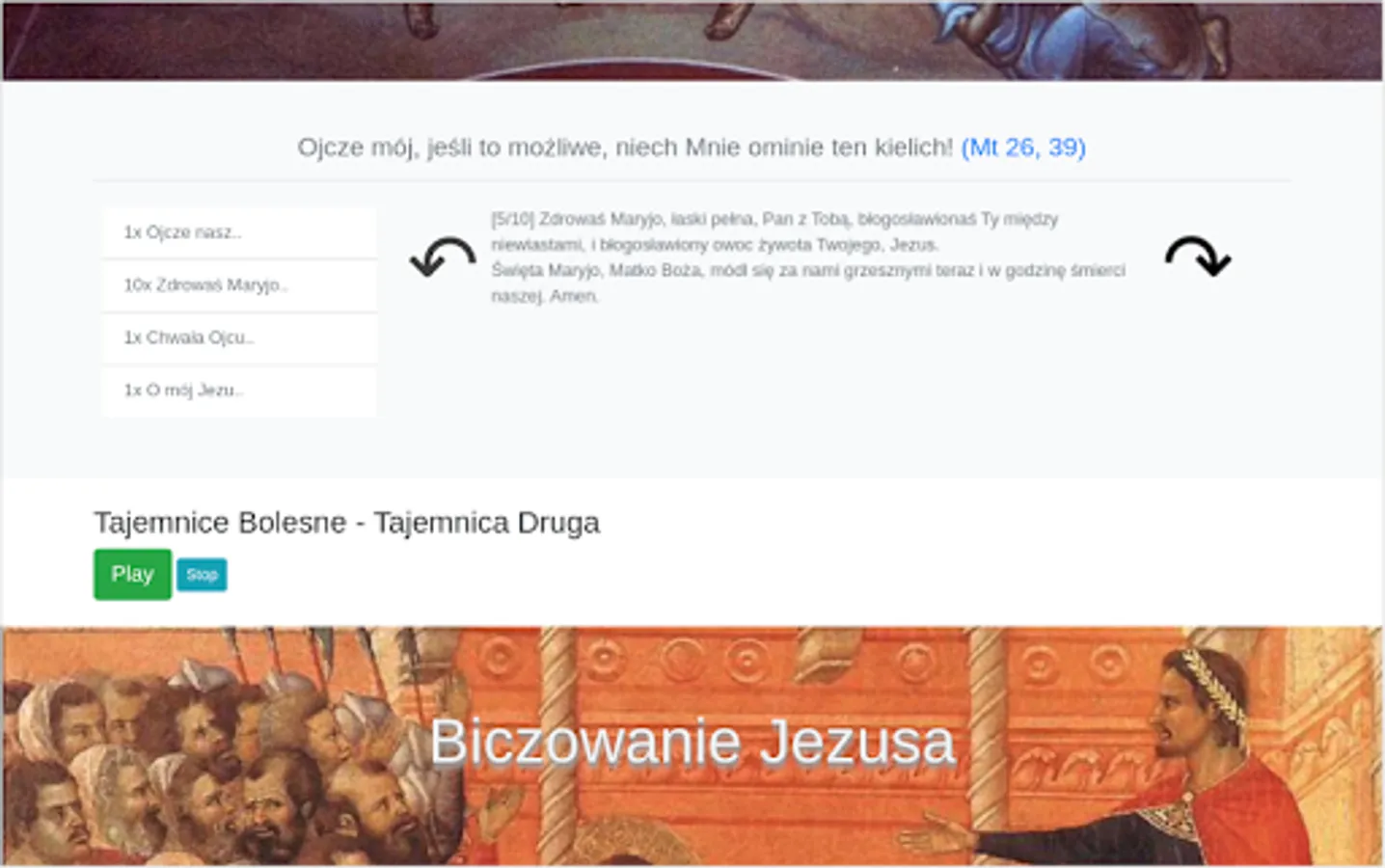Click the Ojcze mój, jeśli to możliwe quote
Screen dimensions: 1385x868
coord(625,148)
